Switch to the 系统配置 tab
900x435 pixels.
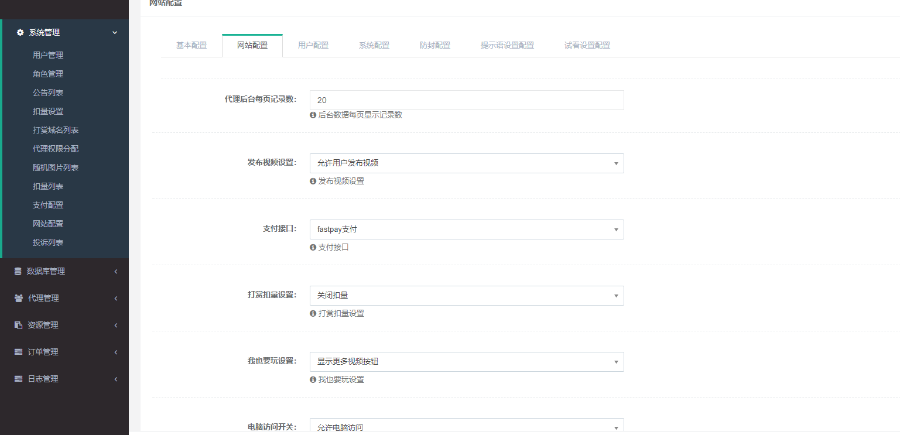point(374,46)
